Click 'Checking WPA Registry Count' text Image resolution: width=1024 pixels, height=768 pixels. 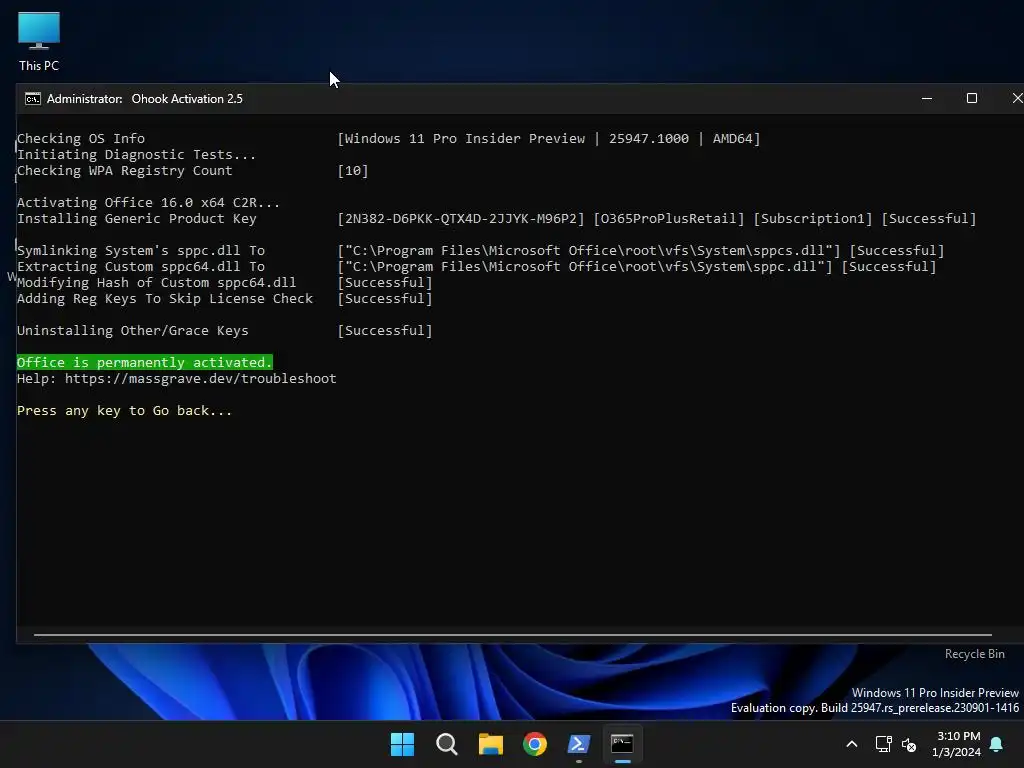(125, 170)
